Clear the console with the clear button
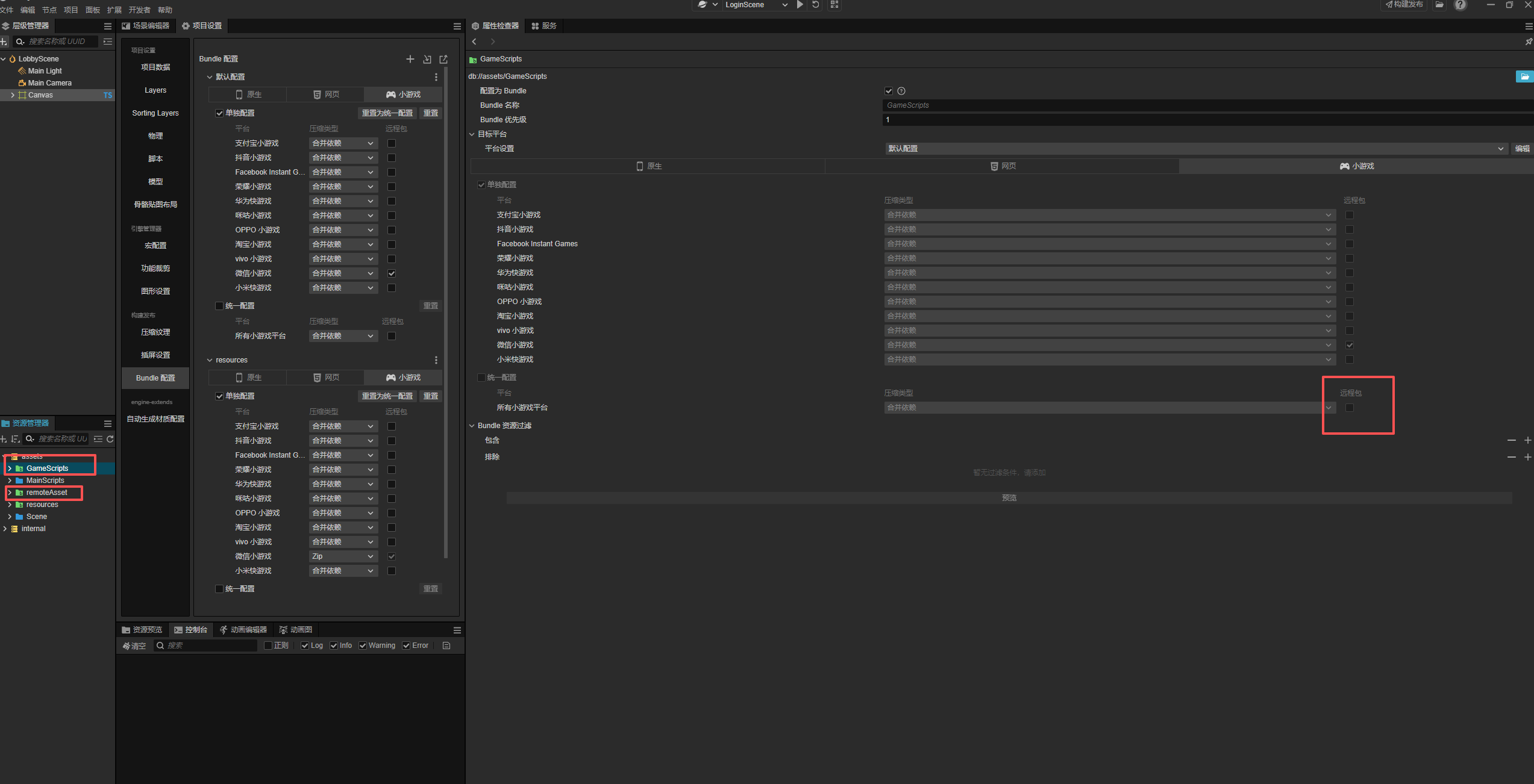This screenshot has width=1534, height=784. click(x=134, y=646)
